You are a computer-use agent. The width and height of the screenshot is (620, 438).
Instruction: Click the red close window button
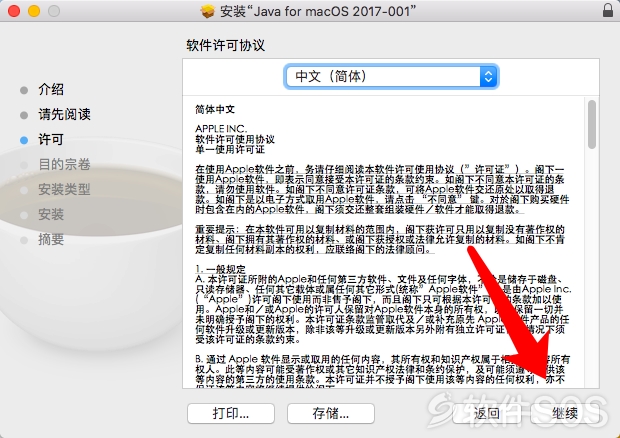click(14, 11)
